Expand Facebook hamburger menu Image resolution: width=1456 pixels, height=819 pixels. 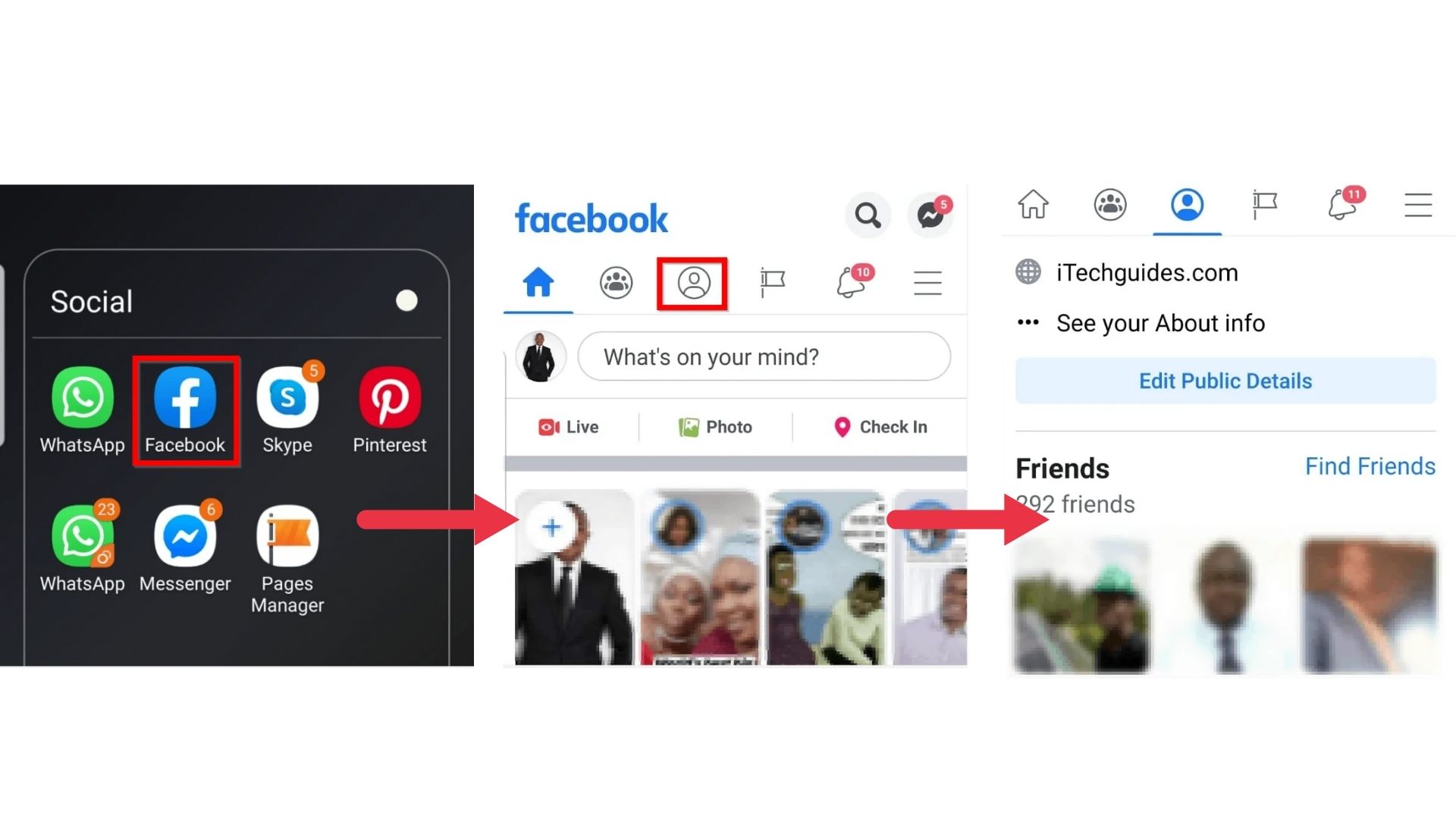tap(928, 282)
